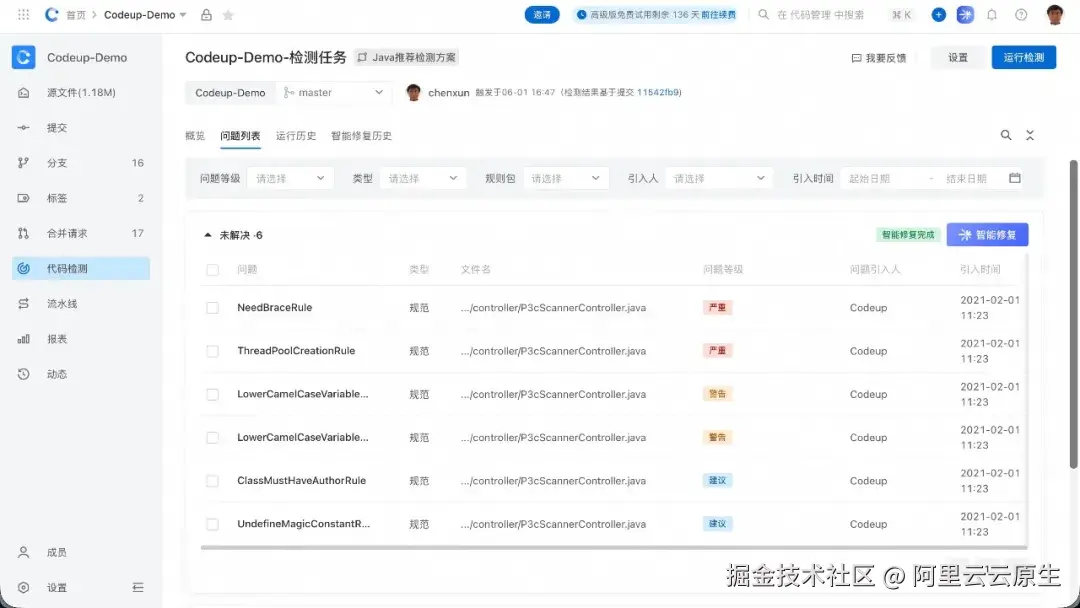Image resolution: width=1080 pixels, height=608 pixels.
Task: Click the 运行检测 run detection button
Action: (1024, 57)
